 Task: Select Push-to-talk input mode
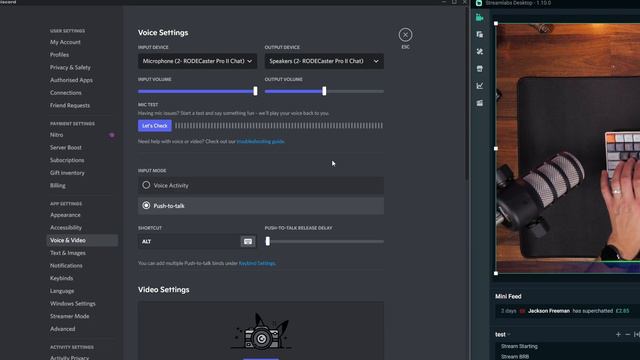point(261,206)
